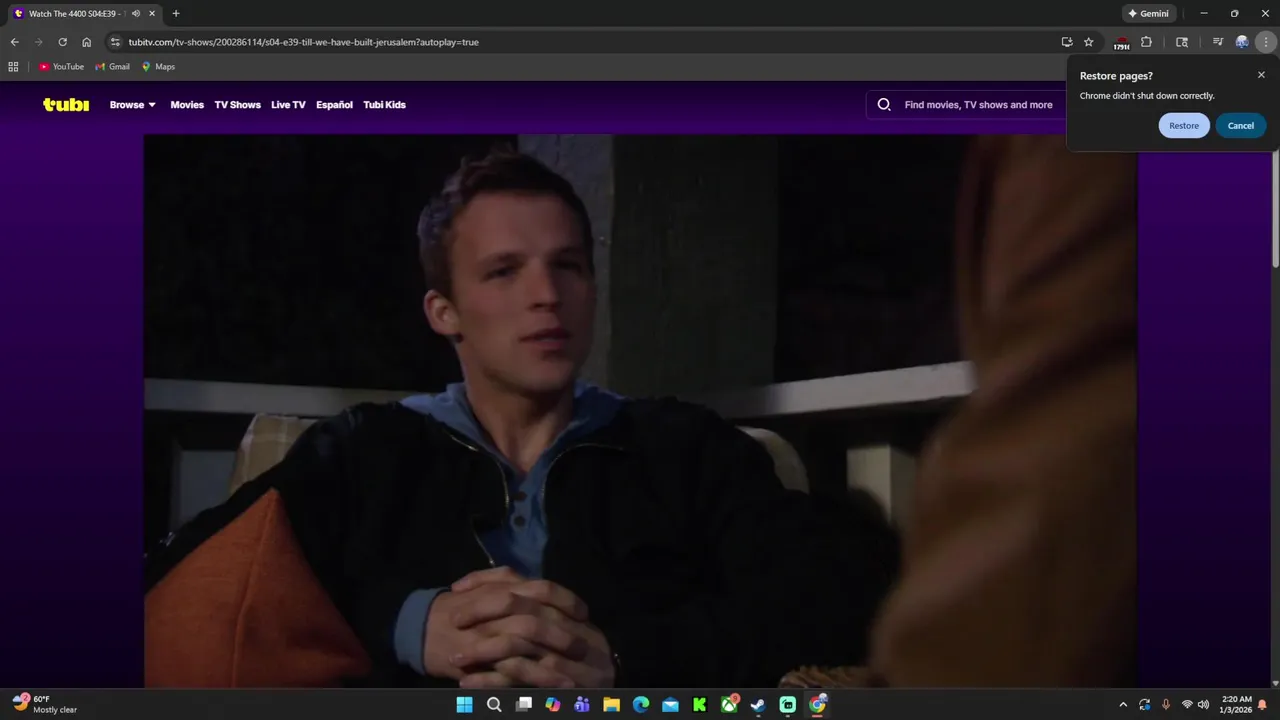This screenshot has width=1280, height=720.
Task: Click the Tubi video player
Action: pyautogui.click(x=640, y=411)
